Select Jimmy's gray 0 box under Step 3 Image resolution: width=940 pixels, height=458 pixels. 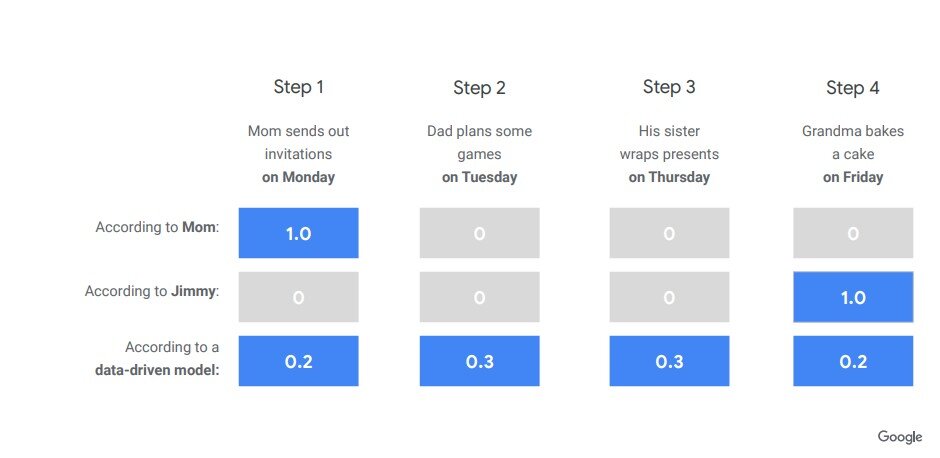point(670,297)
